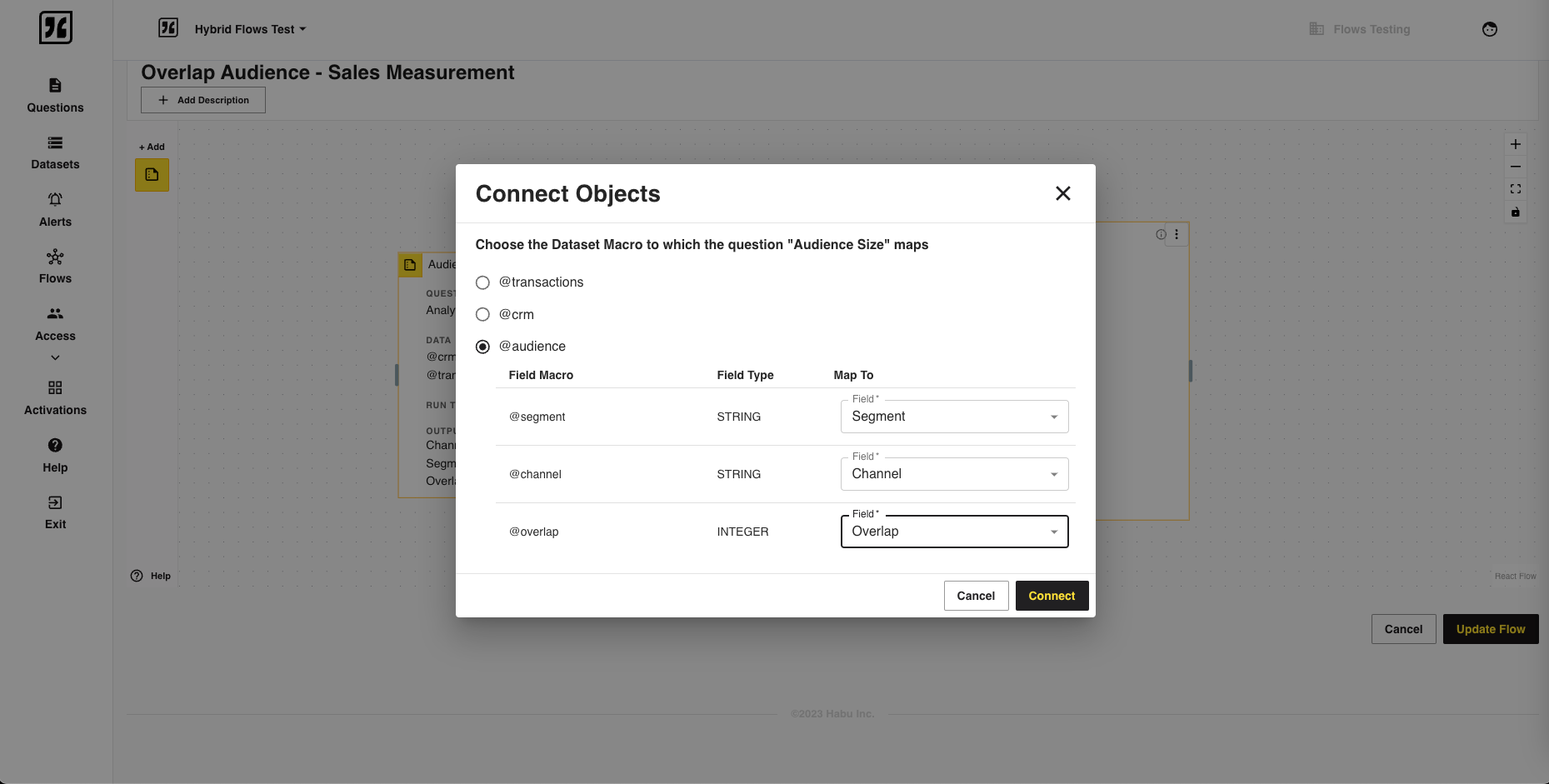Viewport: 1549px width, 784px height.
Task: Click the Habu logo in sidebar
Action: (56, 27)
